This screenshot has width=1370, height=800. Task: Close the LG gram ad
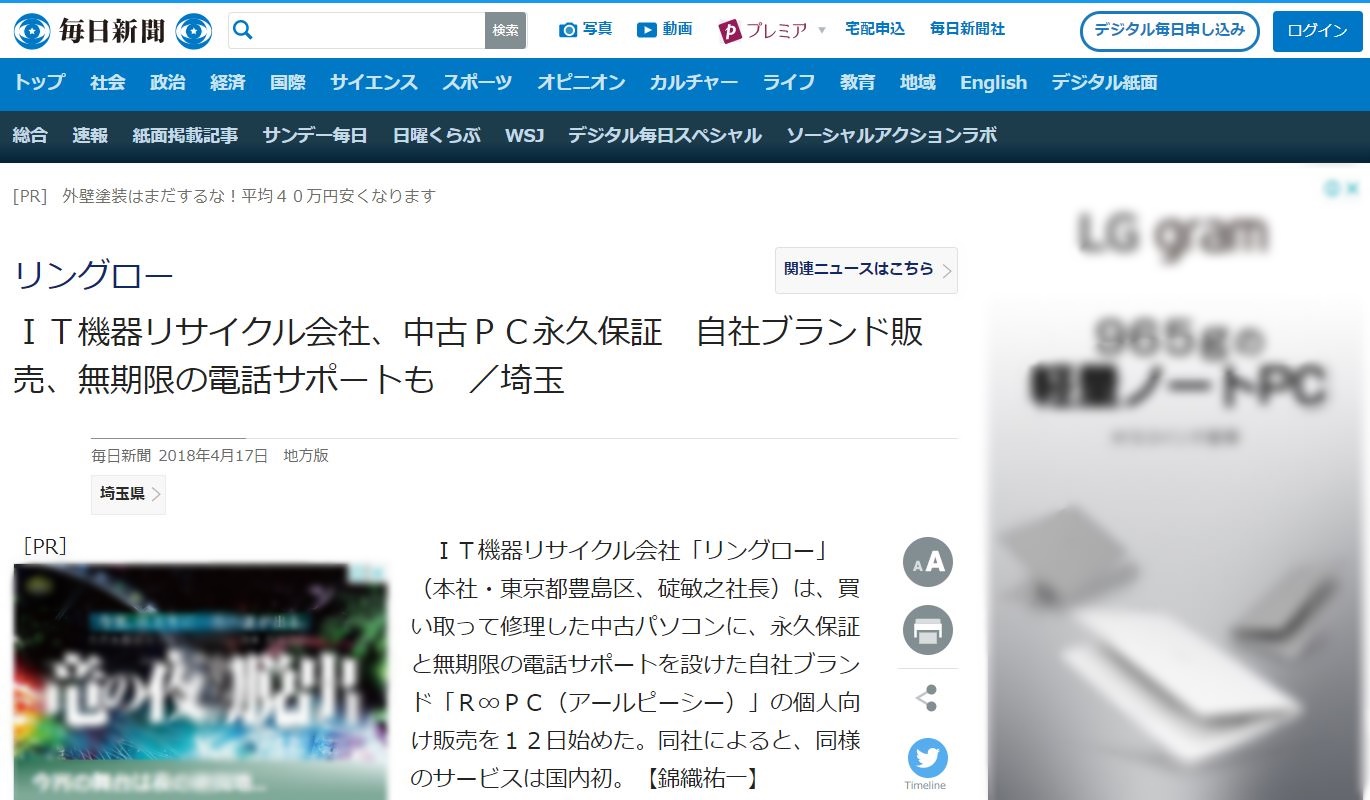point(1352,188)
